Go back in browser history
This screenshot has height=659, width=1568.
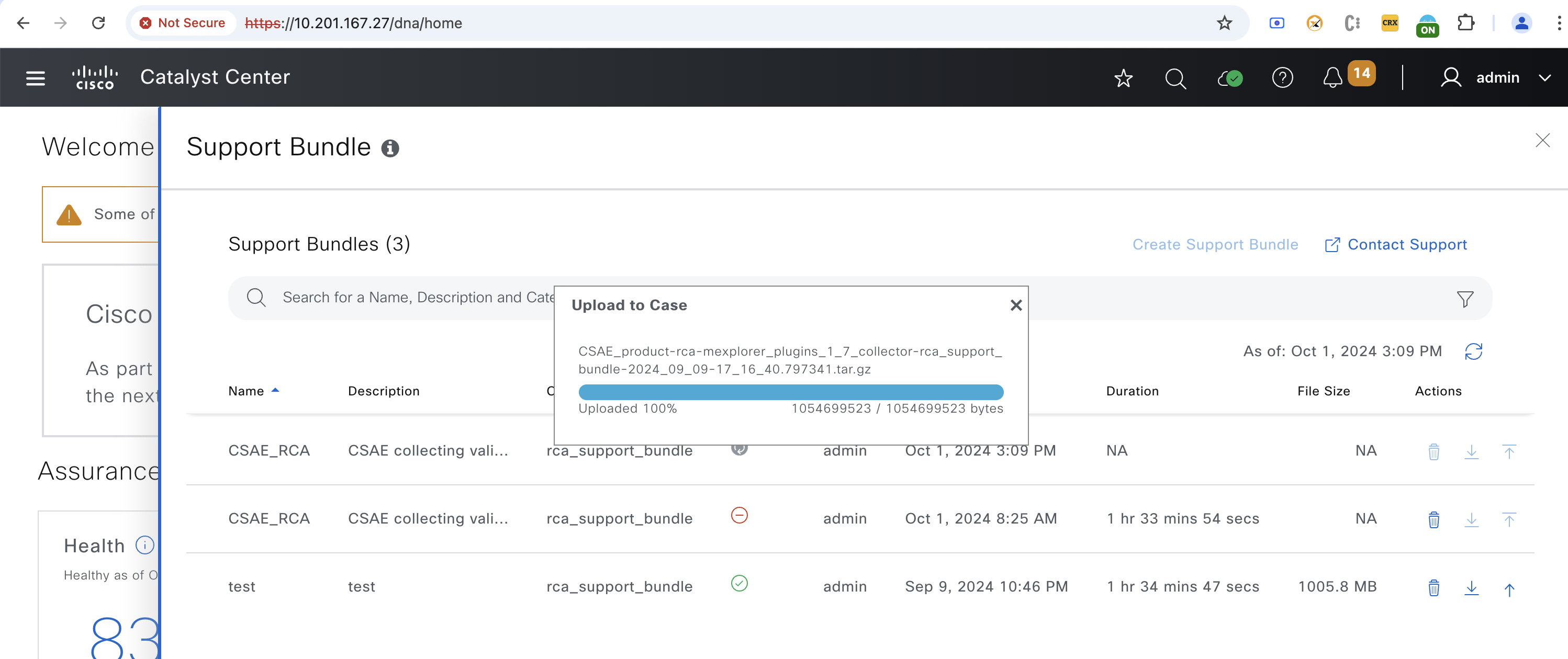click(23, 23)
